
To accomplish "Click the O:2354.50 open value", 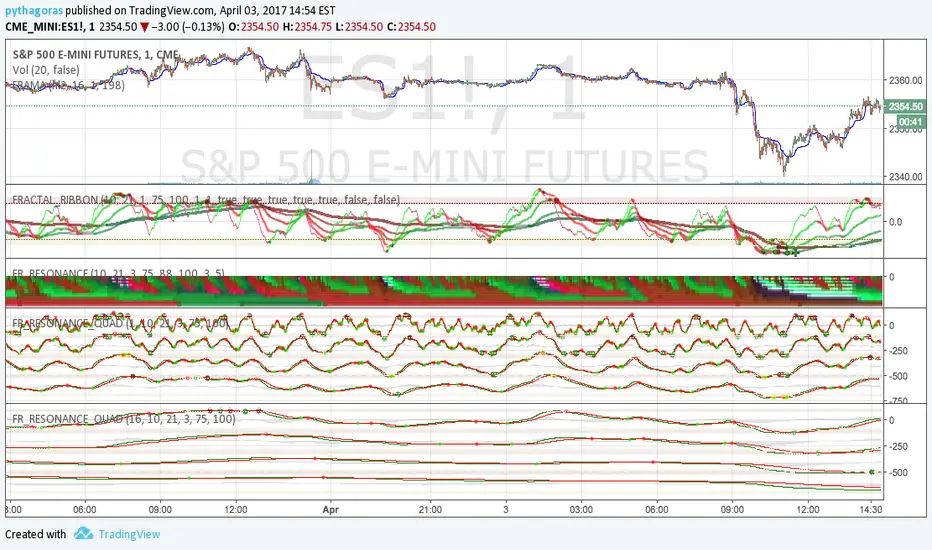I will pos(254,27).
